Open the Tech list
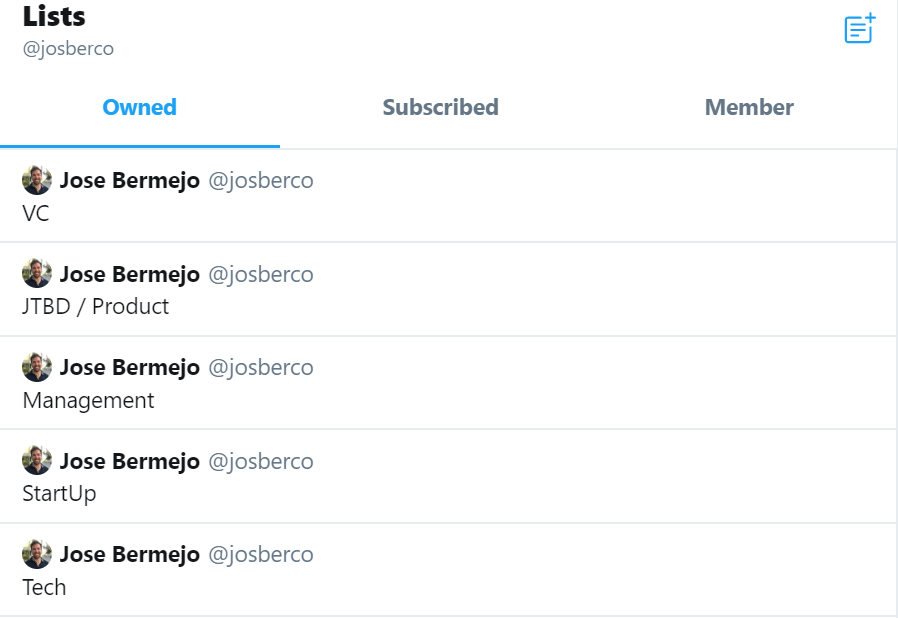The width and height of the screenshot is (898, 618). (44, 588)
